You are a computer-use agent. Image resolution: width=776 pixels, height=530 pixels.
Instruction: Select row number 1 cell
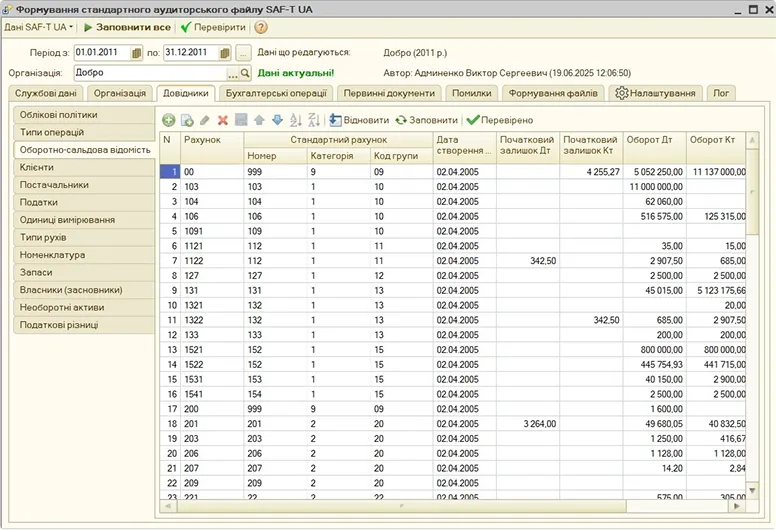(x=170, y=172)
